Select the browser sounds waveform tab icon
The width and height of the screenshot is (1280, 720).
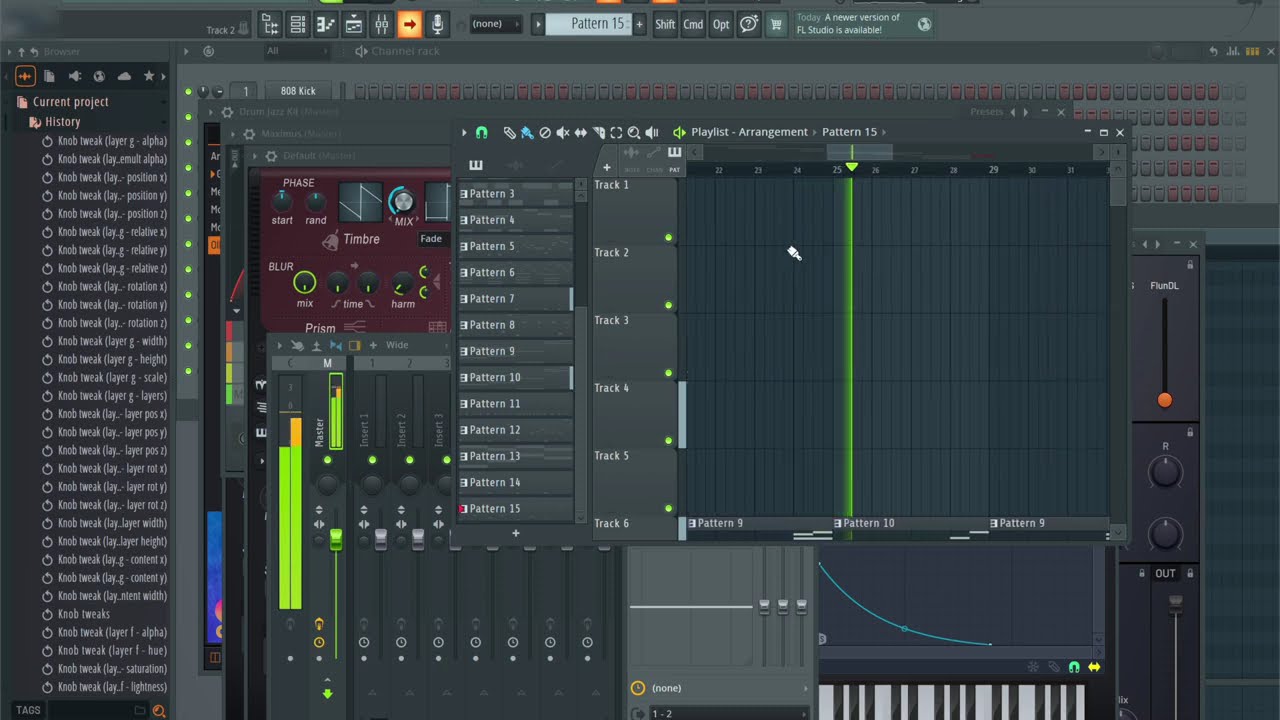point(25,76)
